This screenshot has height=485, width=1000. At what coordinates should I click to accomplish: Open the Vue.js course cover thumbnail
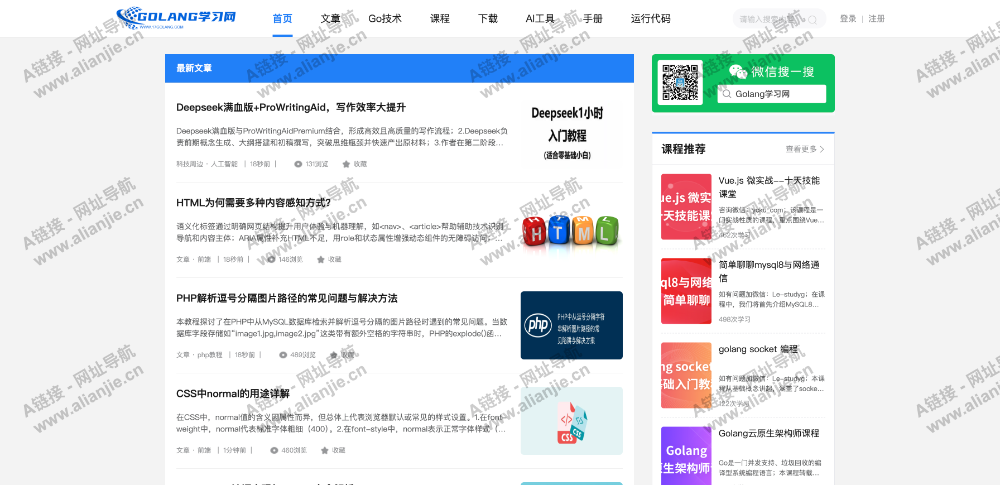tap(686, 207)
